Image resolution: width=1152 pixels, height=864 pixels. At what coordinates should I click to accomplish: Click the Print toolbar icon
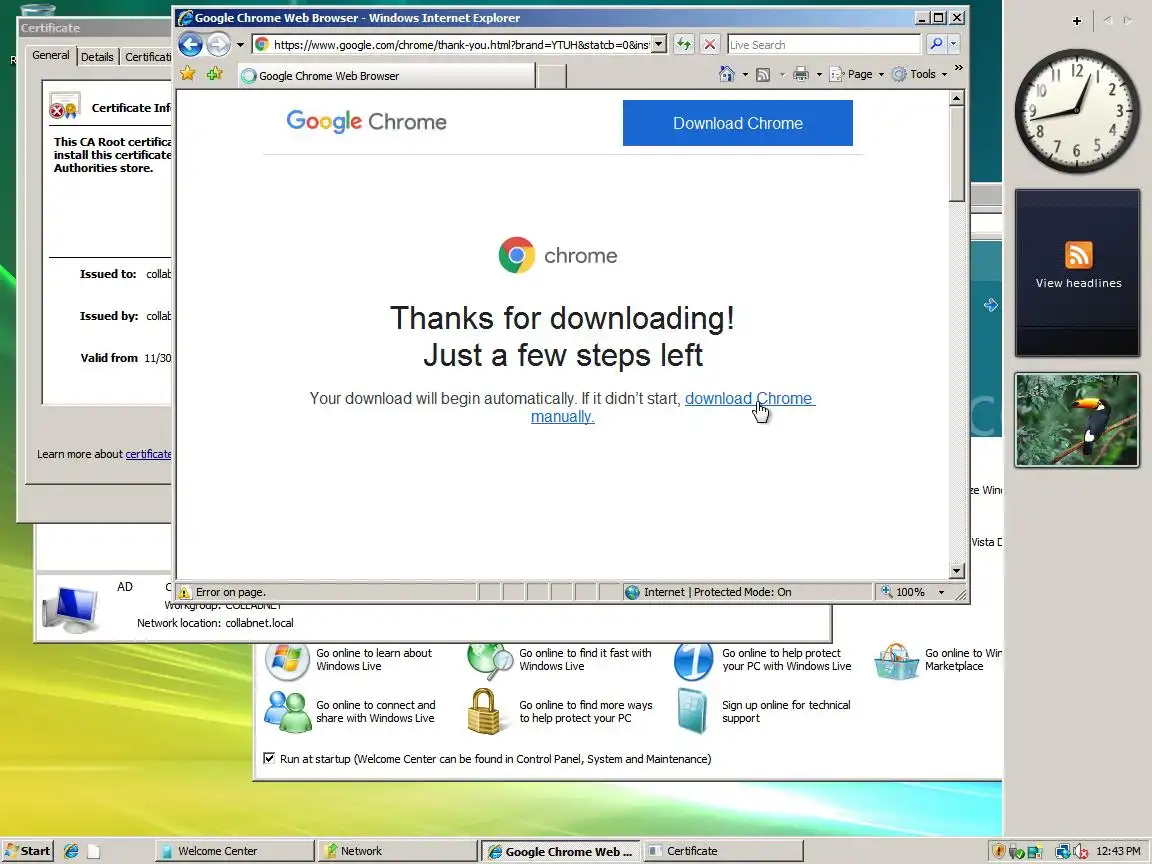point(801,74)
